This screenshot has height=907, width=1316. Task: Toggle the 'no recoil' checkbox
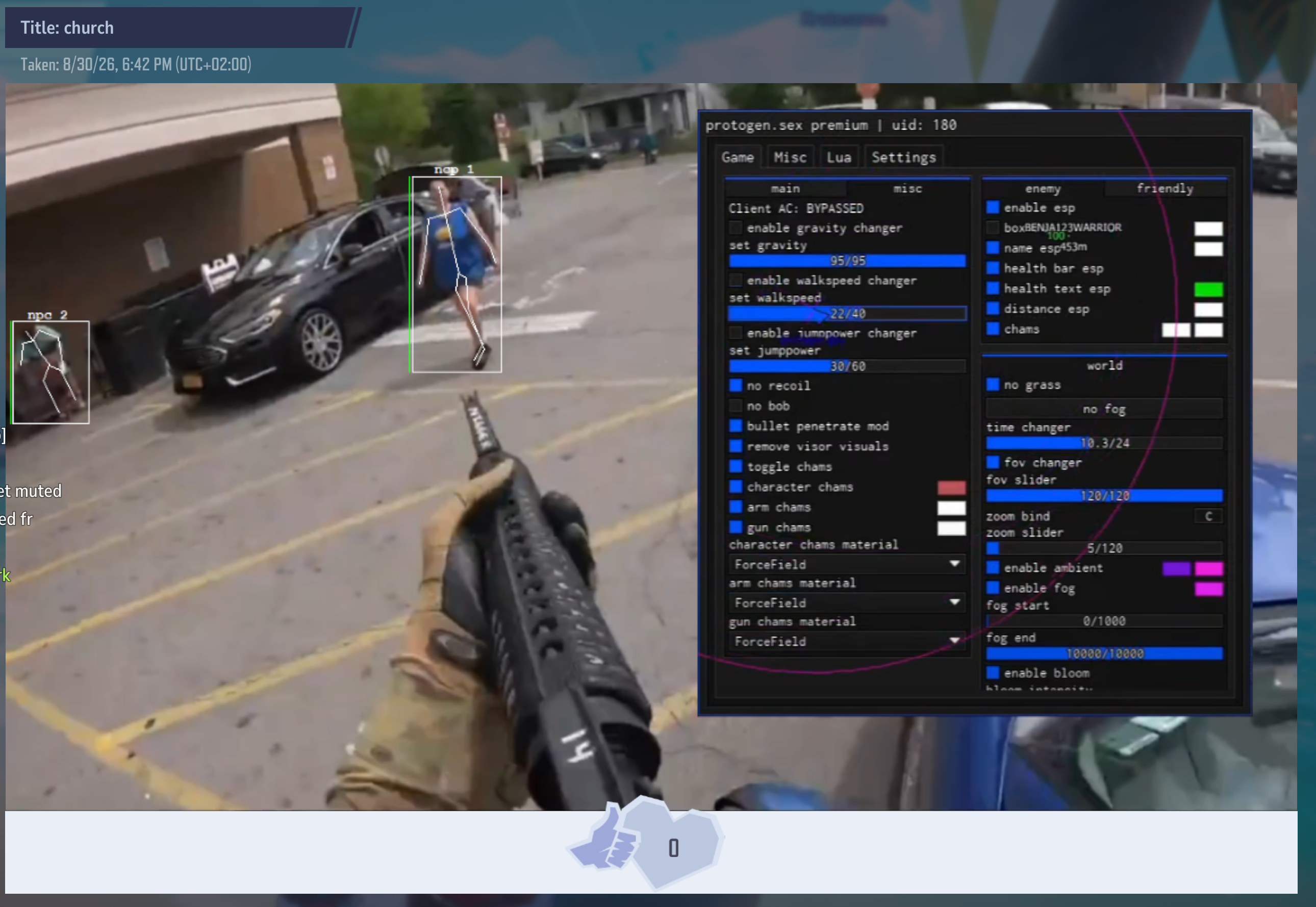coord(736,385)
